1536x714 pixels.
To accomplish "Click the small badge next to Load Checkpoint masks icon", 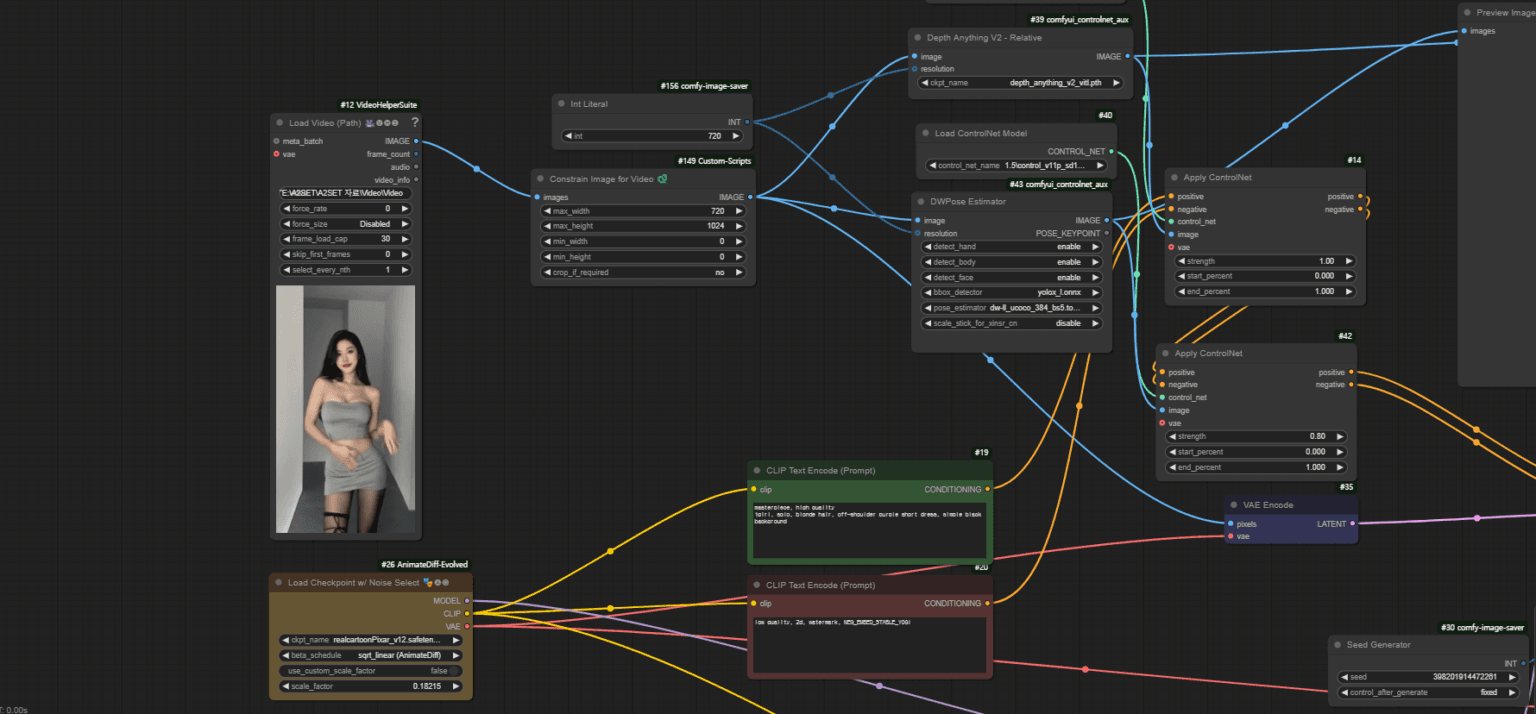I will pyautogui.click(x=439, y=582).
